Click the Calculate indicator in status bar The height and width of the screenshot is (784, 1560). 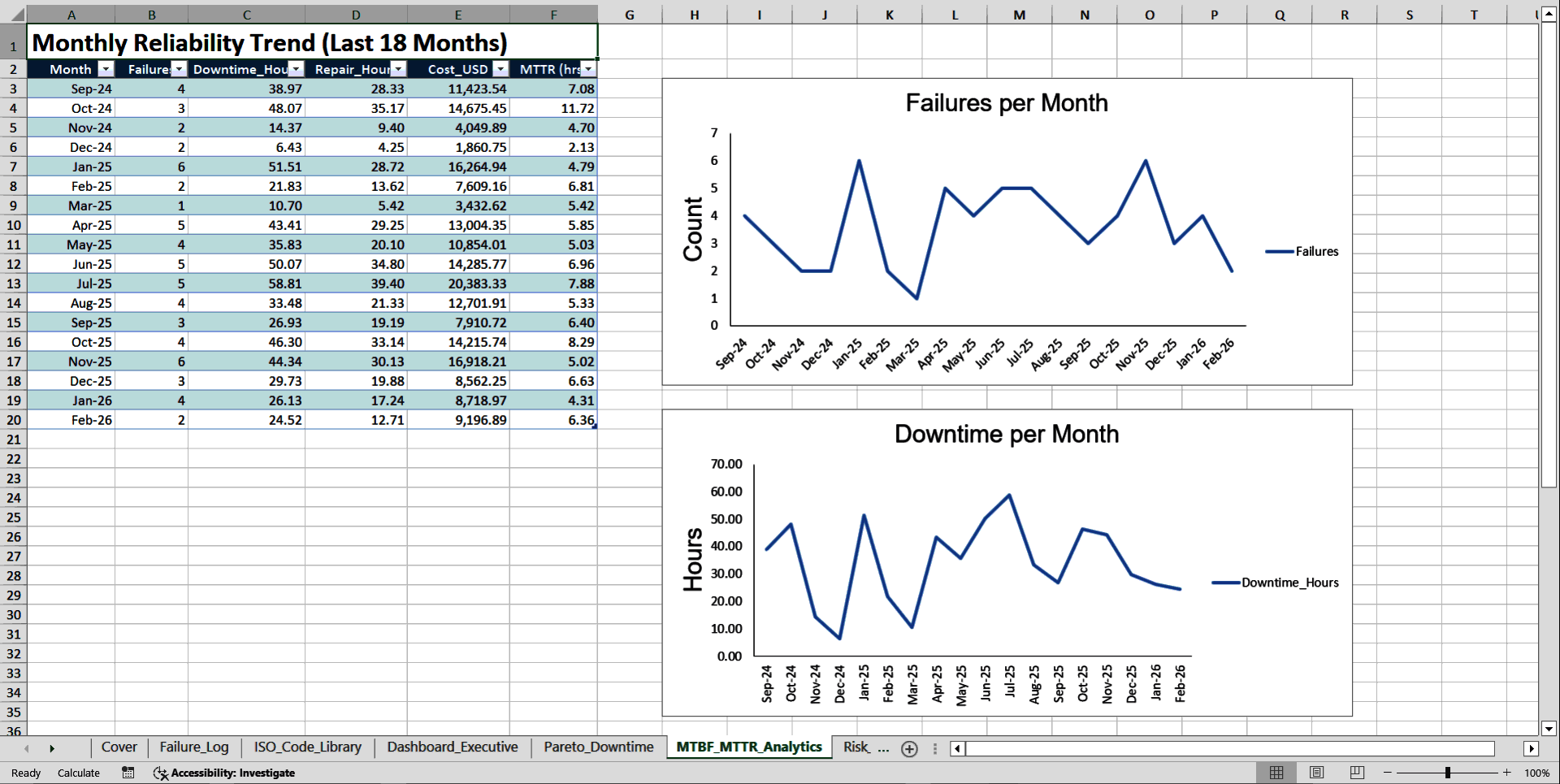tap(78, 773)
